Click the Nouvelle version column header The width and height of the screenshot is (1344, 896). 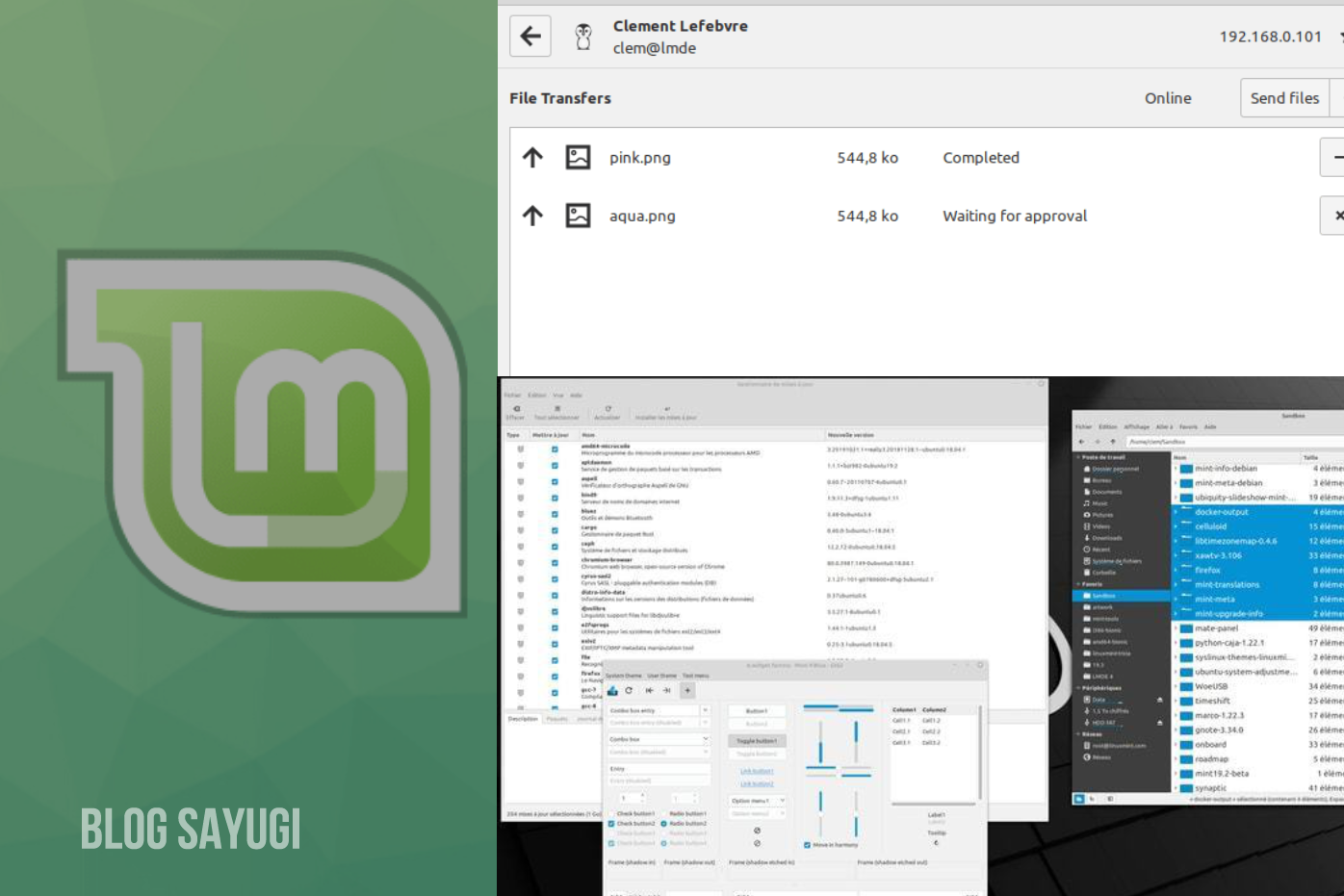point(851,435)
